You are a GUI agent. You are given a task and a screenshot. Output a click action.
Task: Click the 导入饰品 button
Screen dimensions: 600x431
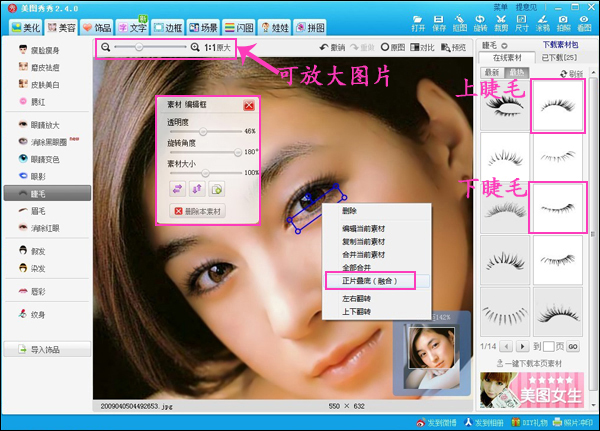tap(45, 349)
